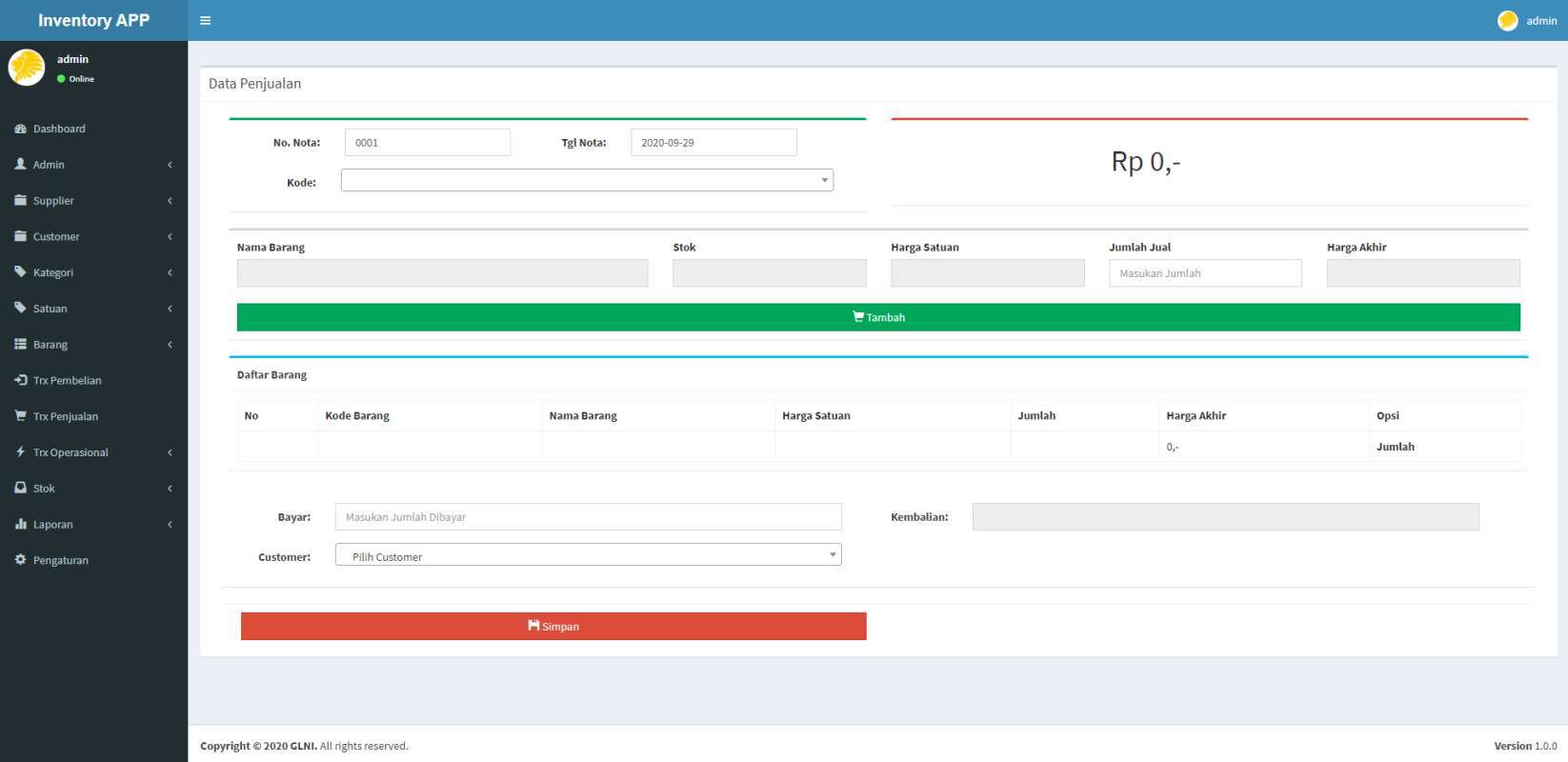Expand the Stok menu chevron
The image size is (1568, 762).
(x=170, y=489)
